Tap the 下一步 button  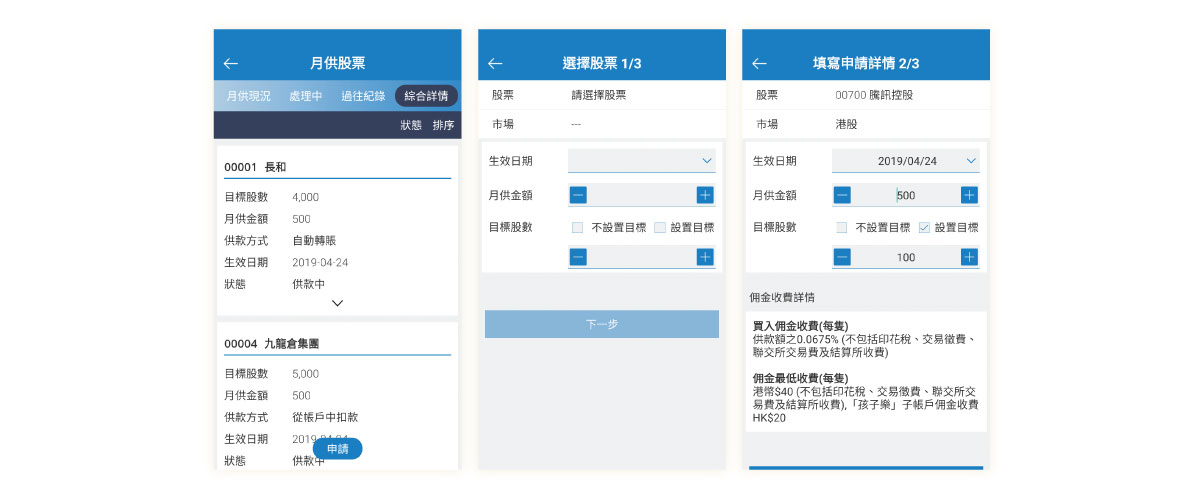[x=601, y=324]
